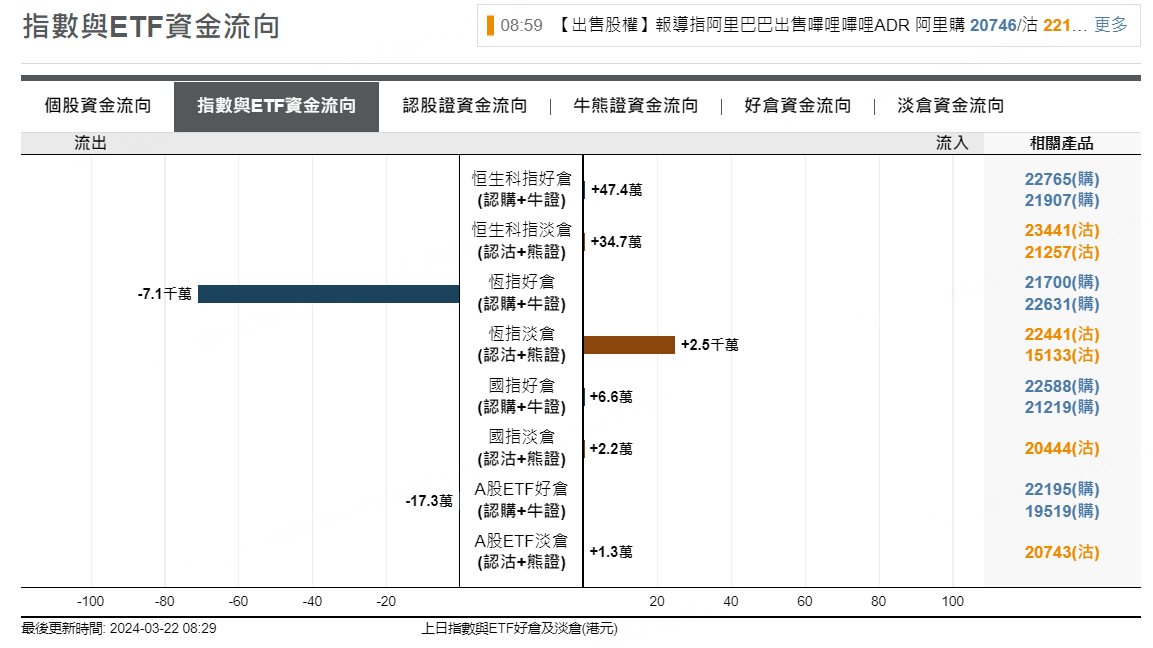The height and width of the screenshot is (648, 1153).
Task: Open related product 22588(購)
Action: point(1062,386)
